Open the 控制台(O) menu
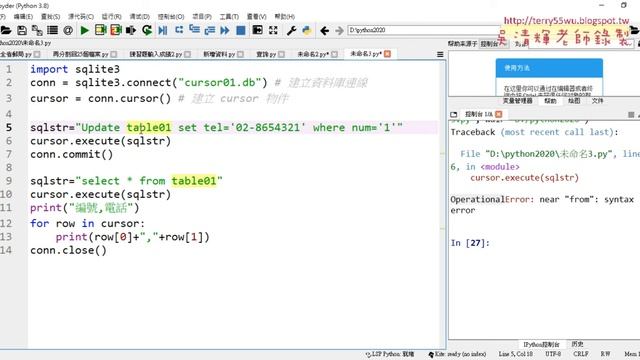The width and height of the screenshot is (640, 360). point(171,17)
